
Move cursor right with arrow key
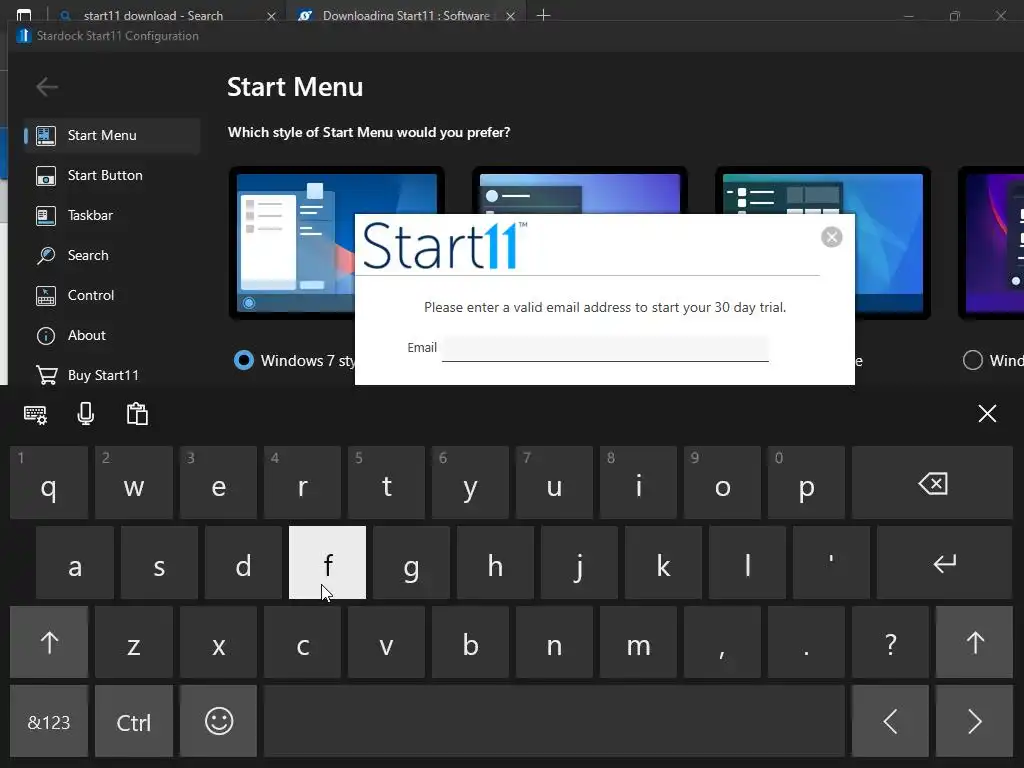[x=974, y=721]
